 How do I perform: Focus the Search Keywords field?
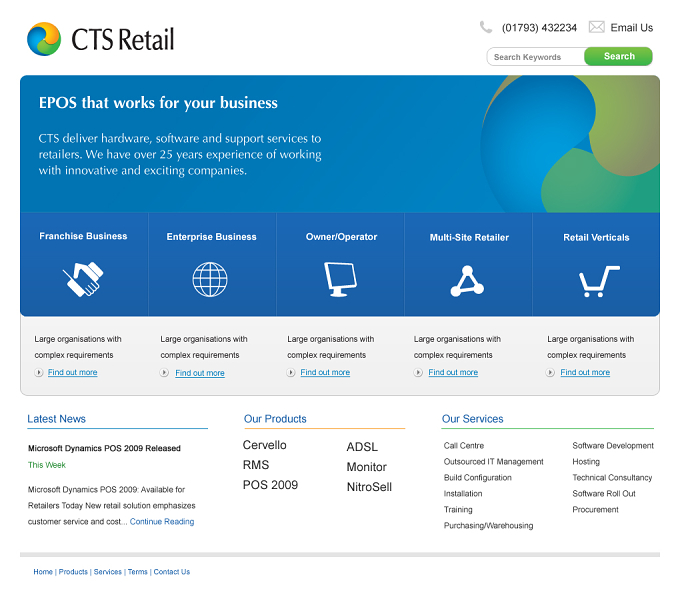(x=536, y=57)
